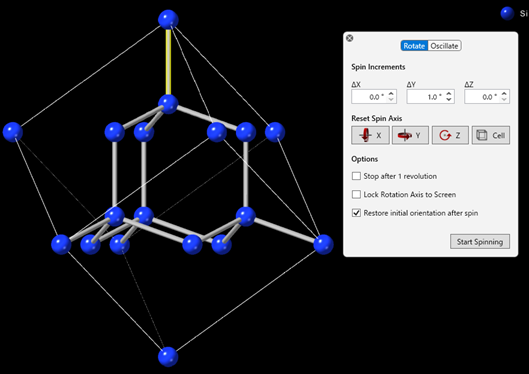The image size is (529, 374).
Task: Select the Rotate tab
Action: point(414,46)
